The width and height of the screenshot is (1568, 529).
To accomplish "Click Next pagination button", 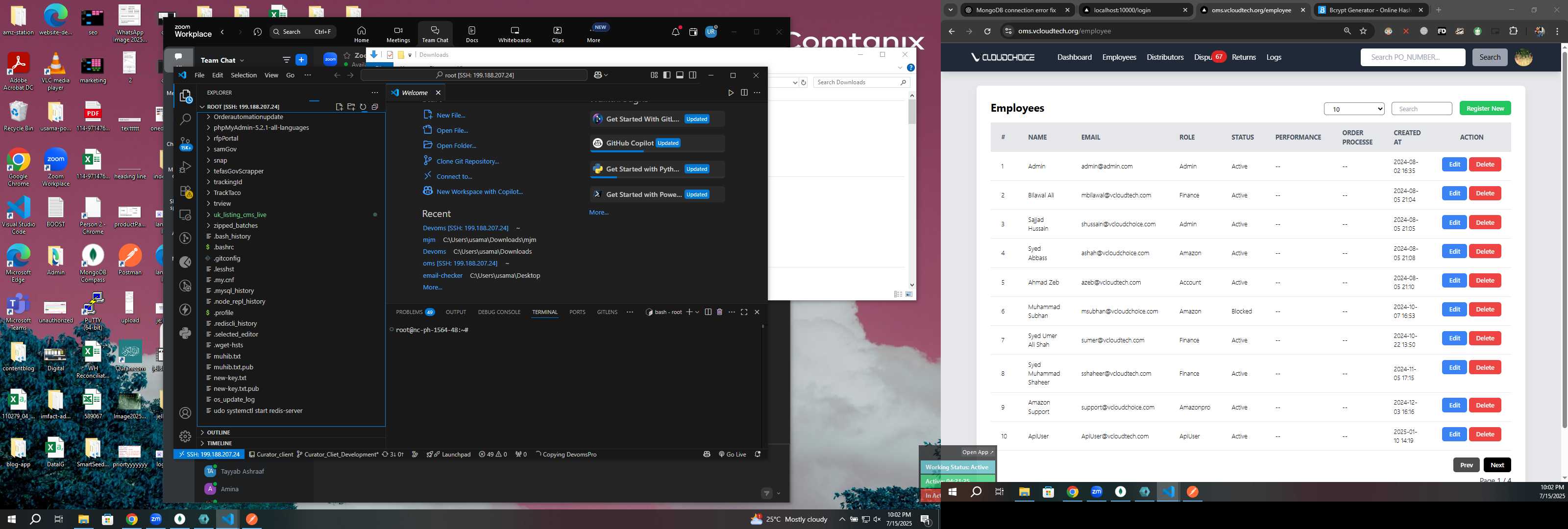I will (x=1497, y=465).
